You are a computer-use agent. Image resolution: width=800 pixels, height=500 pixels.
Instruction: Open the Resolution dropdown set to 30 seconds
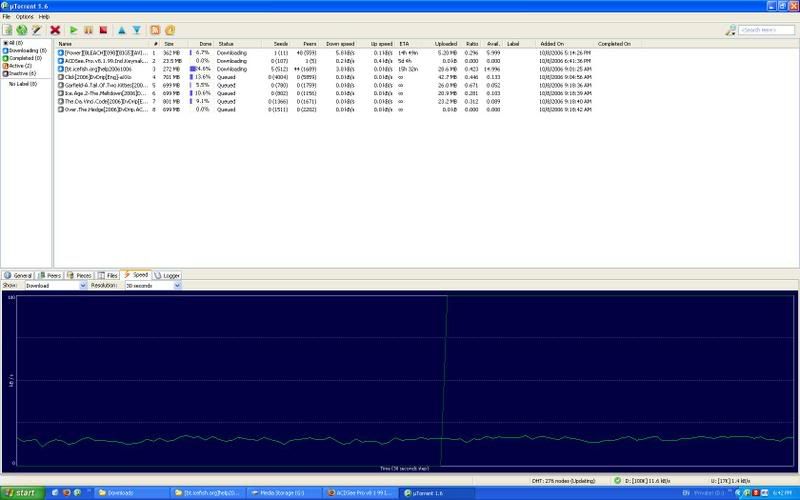pyautogui.click(x=153, y=286)
